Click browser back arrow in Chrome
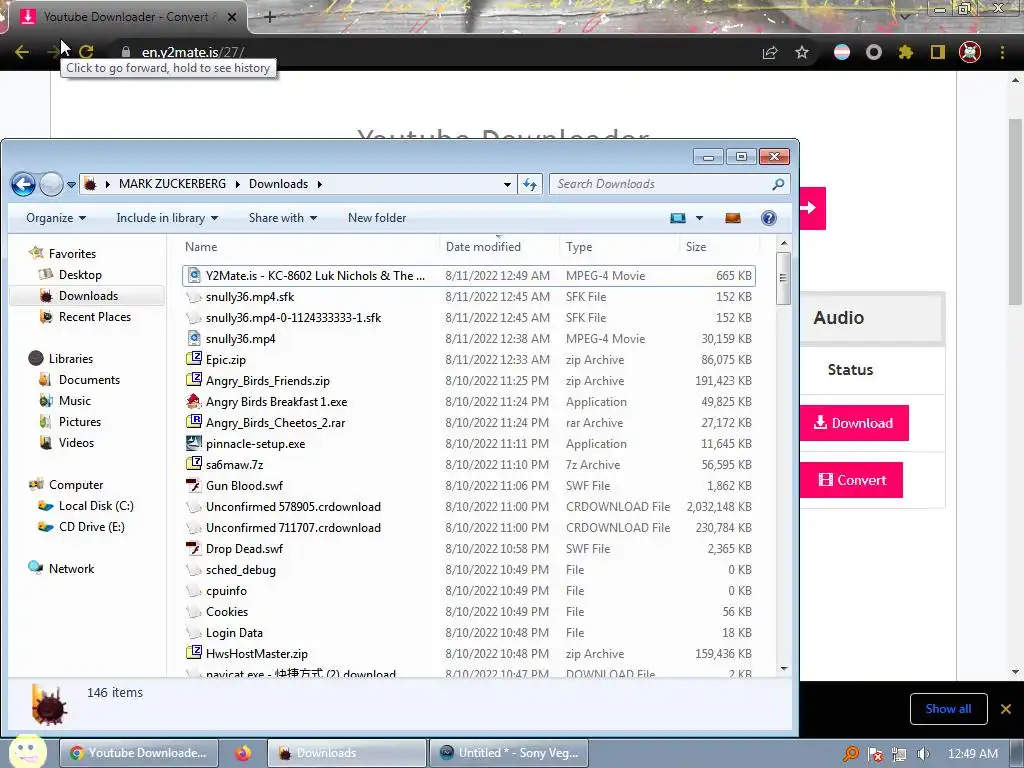Image resolution: width=1024 pixels, height=768 pixels. [22, 52]
